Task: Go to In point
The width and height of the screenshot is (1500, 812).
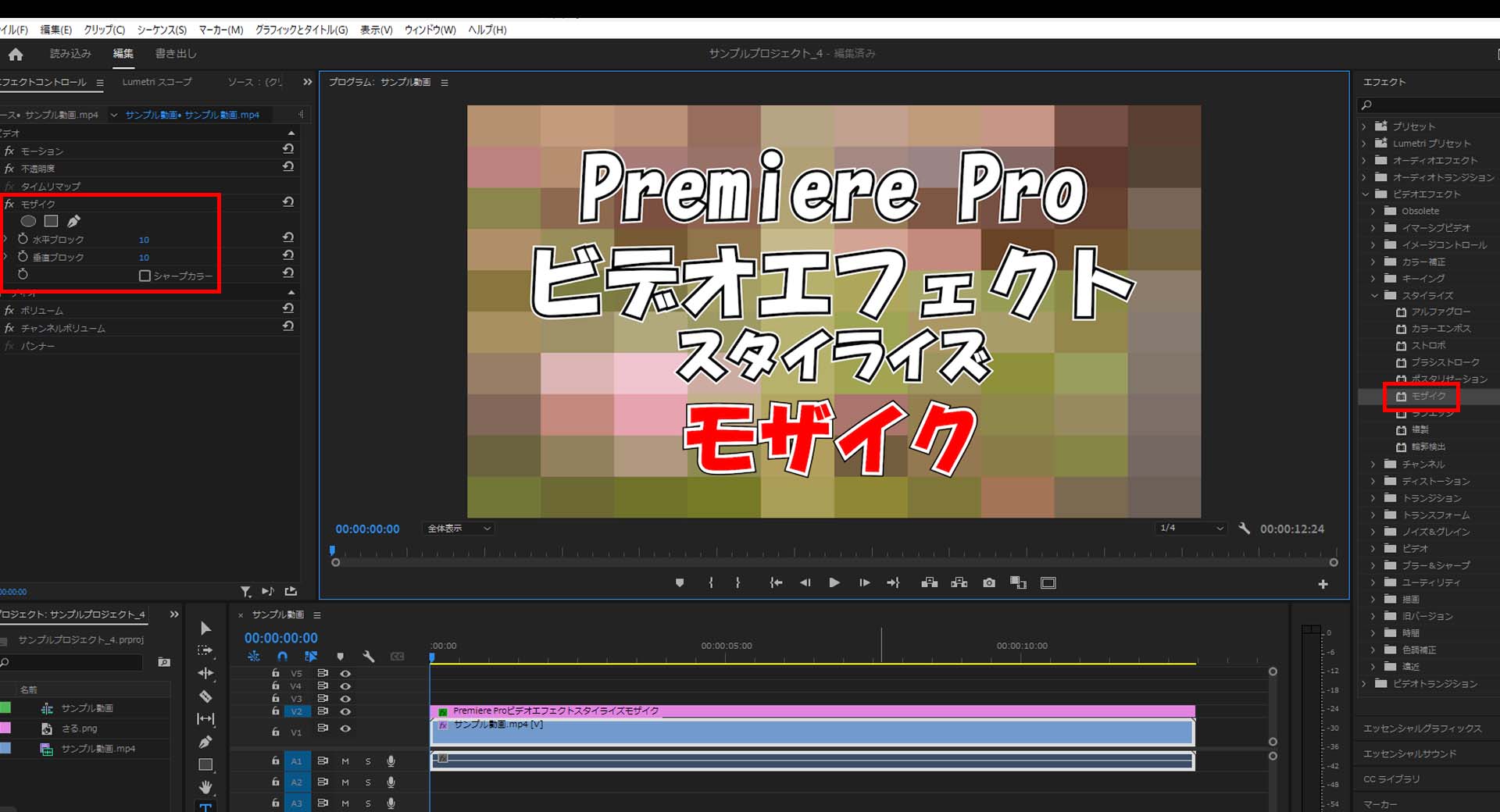Action: pyautogui.click(x=775, y=582)
